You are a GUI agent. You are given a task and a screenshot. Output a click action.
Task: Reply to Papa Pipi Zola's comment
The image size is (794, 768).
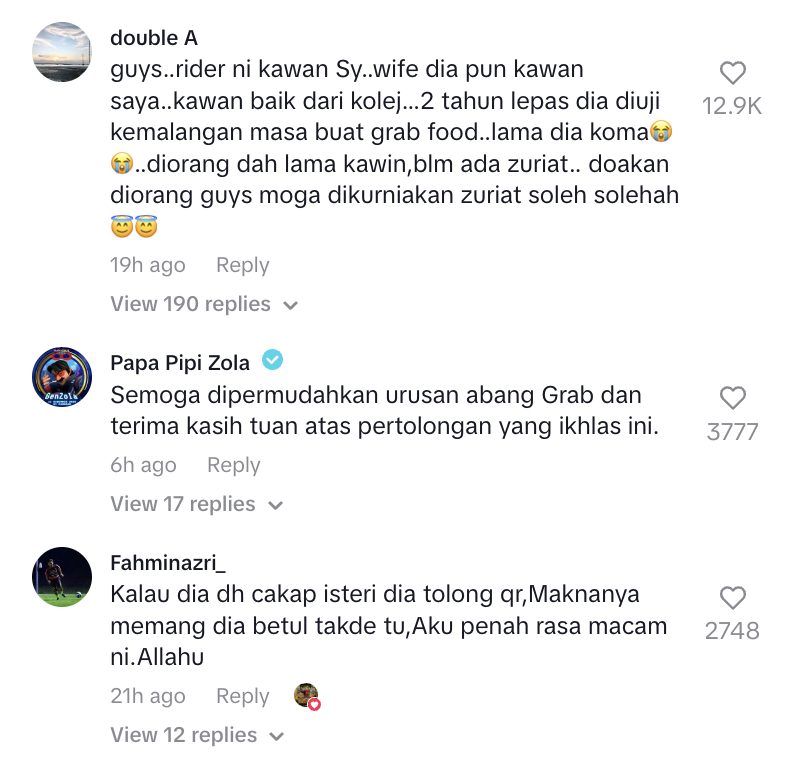[233, 465]
